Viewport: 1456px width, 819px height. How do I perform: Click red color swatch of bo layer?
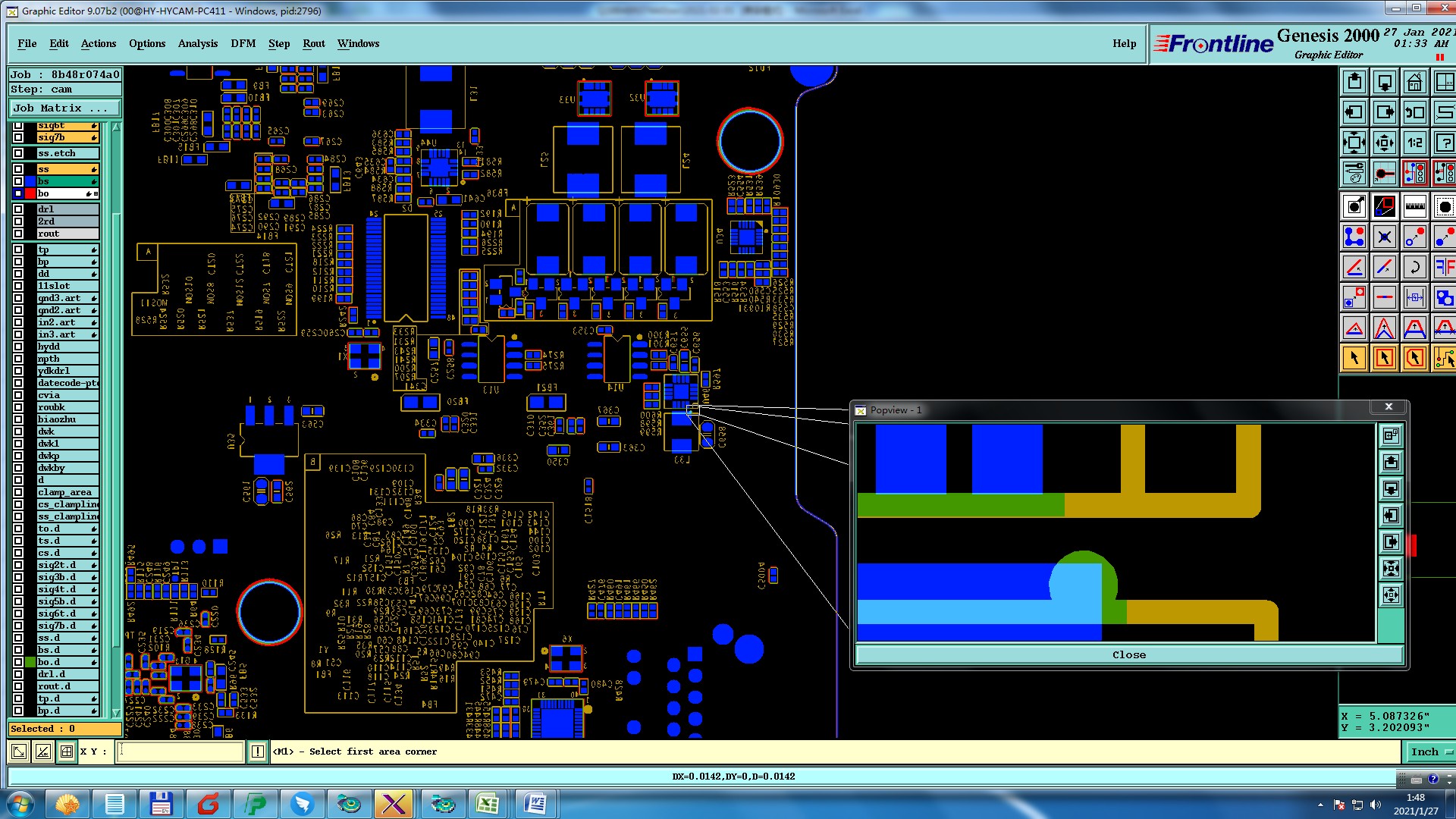30,193
